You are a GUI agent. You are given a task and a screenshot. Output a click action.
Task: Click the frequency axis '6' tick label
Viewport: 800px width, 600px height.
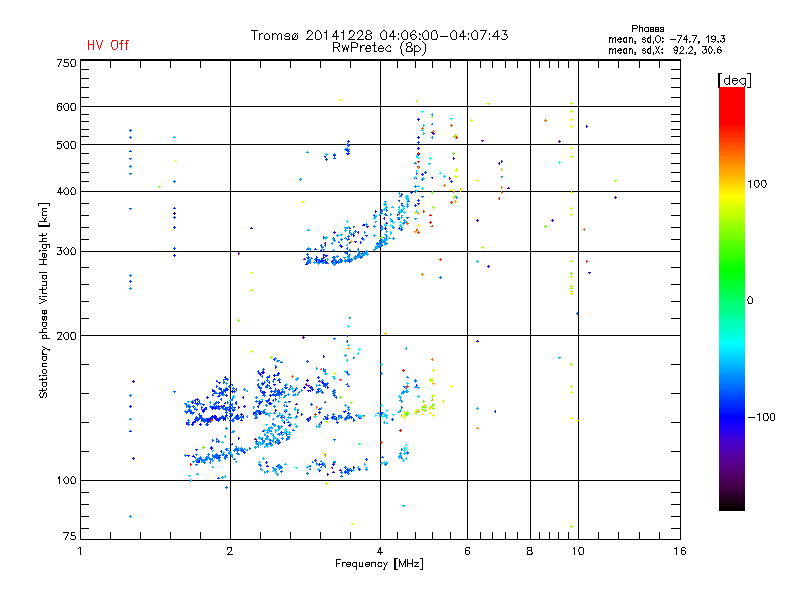coord(467,551)
